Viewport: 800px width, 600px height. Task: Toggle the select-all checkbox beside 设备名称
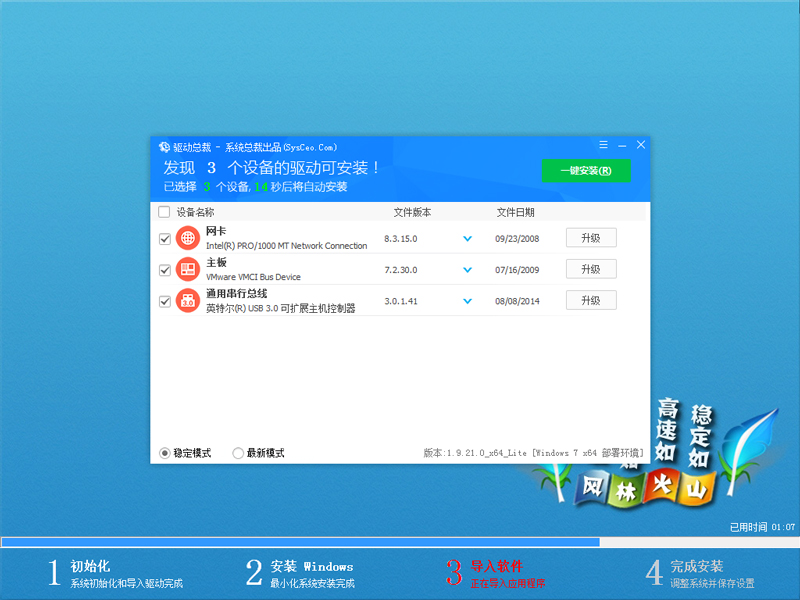pyautogui.click(x=163, y=212)
